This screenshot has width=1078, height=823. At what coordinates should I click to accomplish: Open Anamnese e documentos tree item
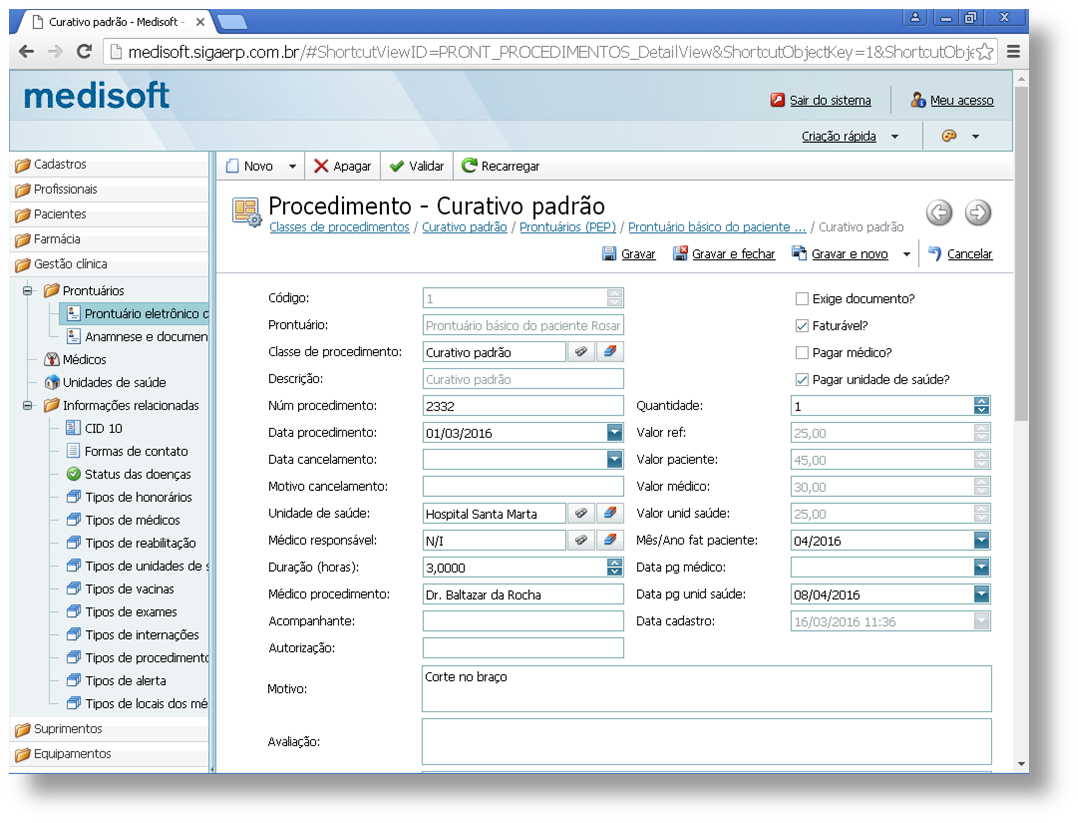(137, 337)
